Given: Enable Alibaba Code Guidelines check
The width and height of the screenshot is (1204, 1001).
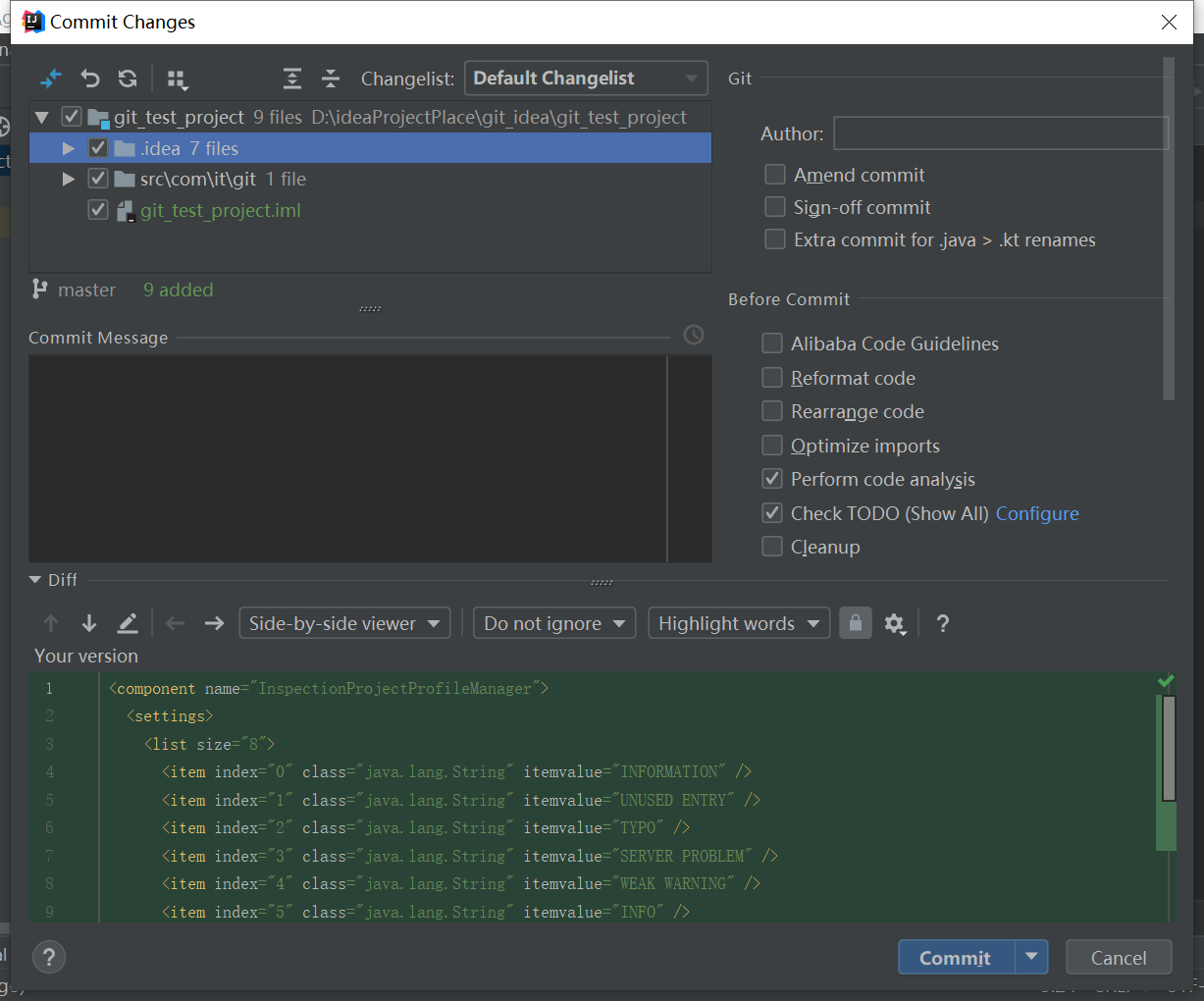Looking at the screenshot, I should click(x=772, y=343).
